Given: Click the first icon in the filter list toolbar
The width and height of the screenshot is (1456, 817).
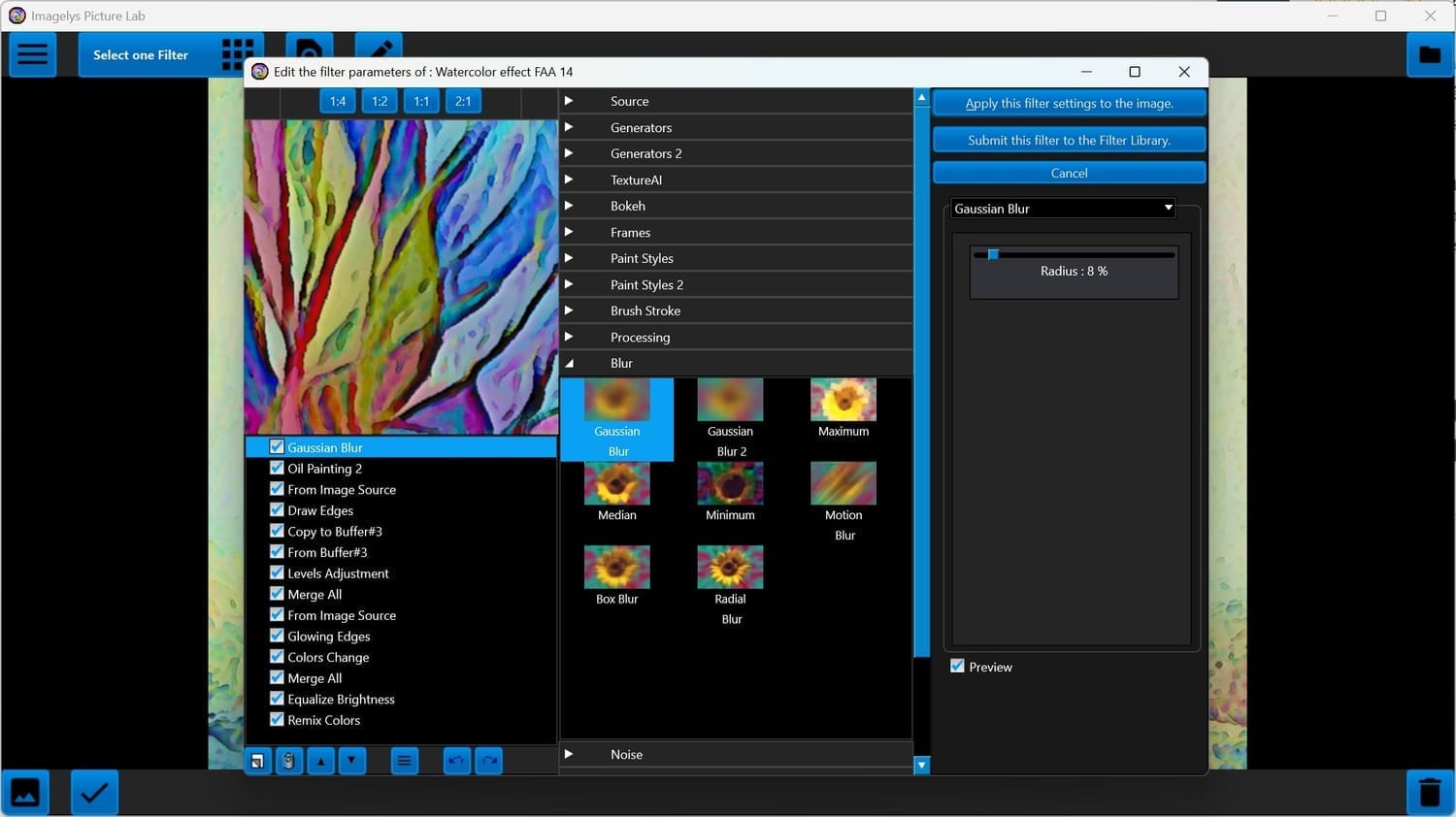Looking at the screenshot, I should point(257,761).
